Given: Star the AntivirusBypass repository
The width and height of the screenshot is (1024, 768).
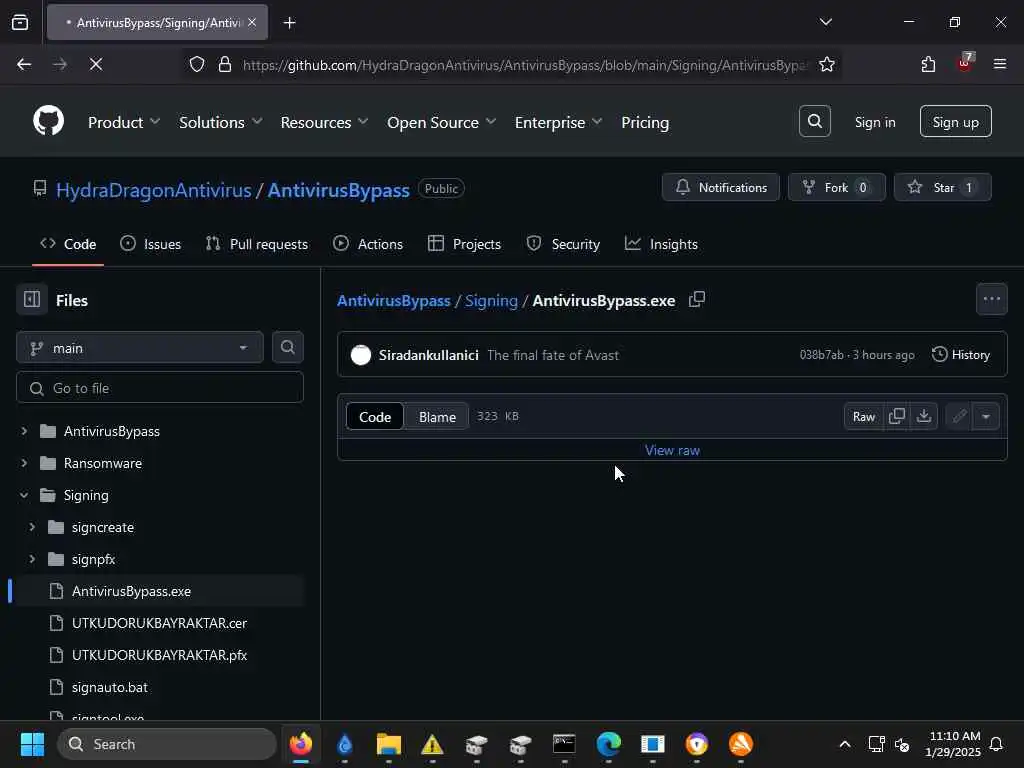Looking at the screenshot, I should [942, 187].
